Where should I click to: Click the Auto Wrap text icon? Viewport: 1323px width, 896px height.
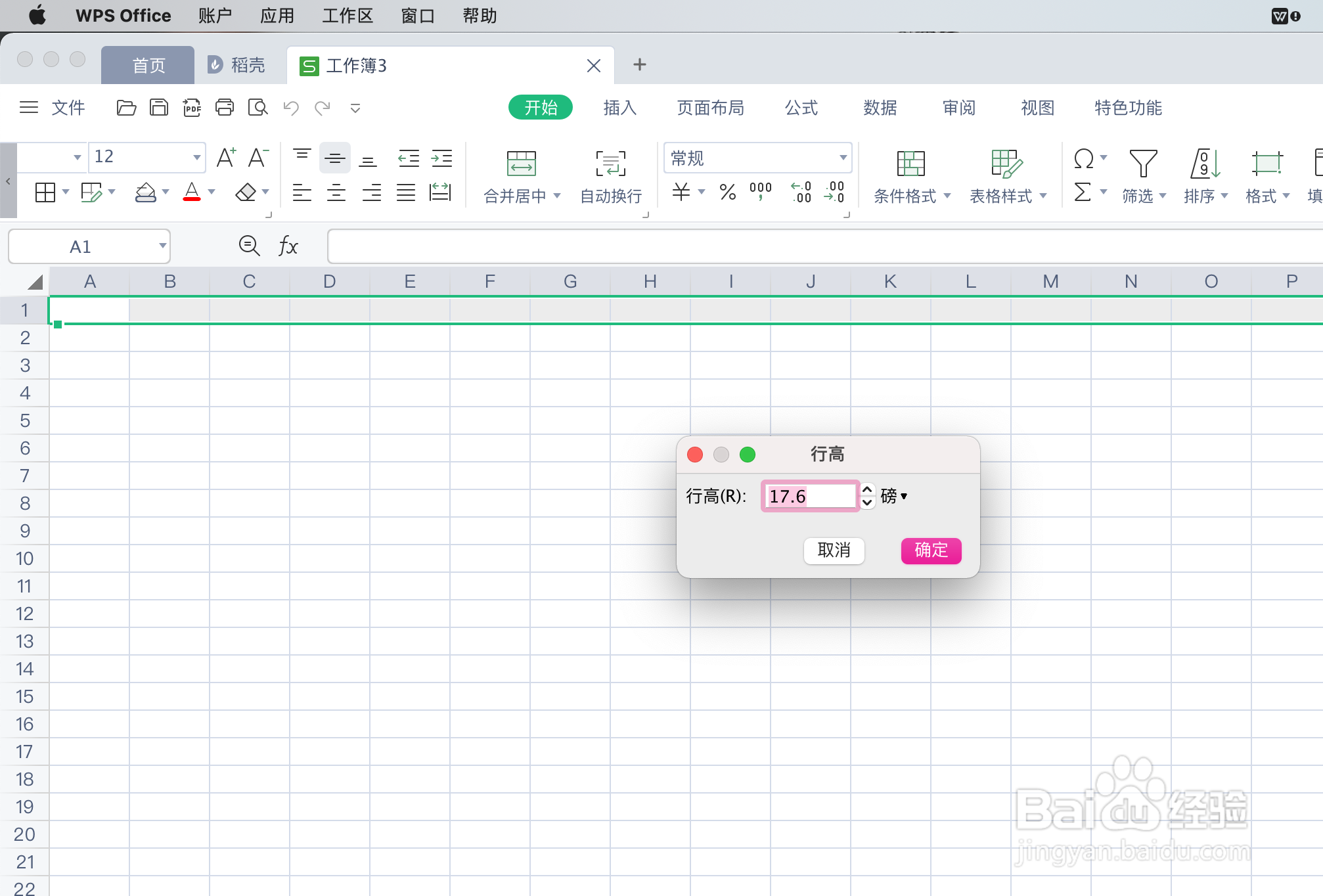point(610,164)
